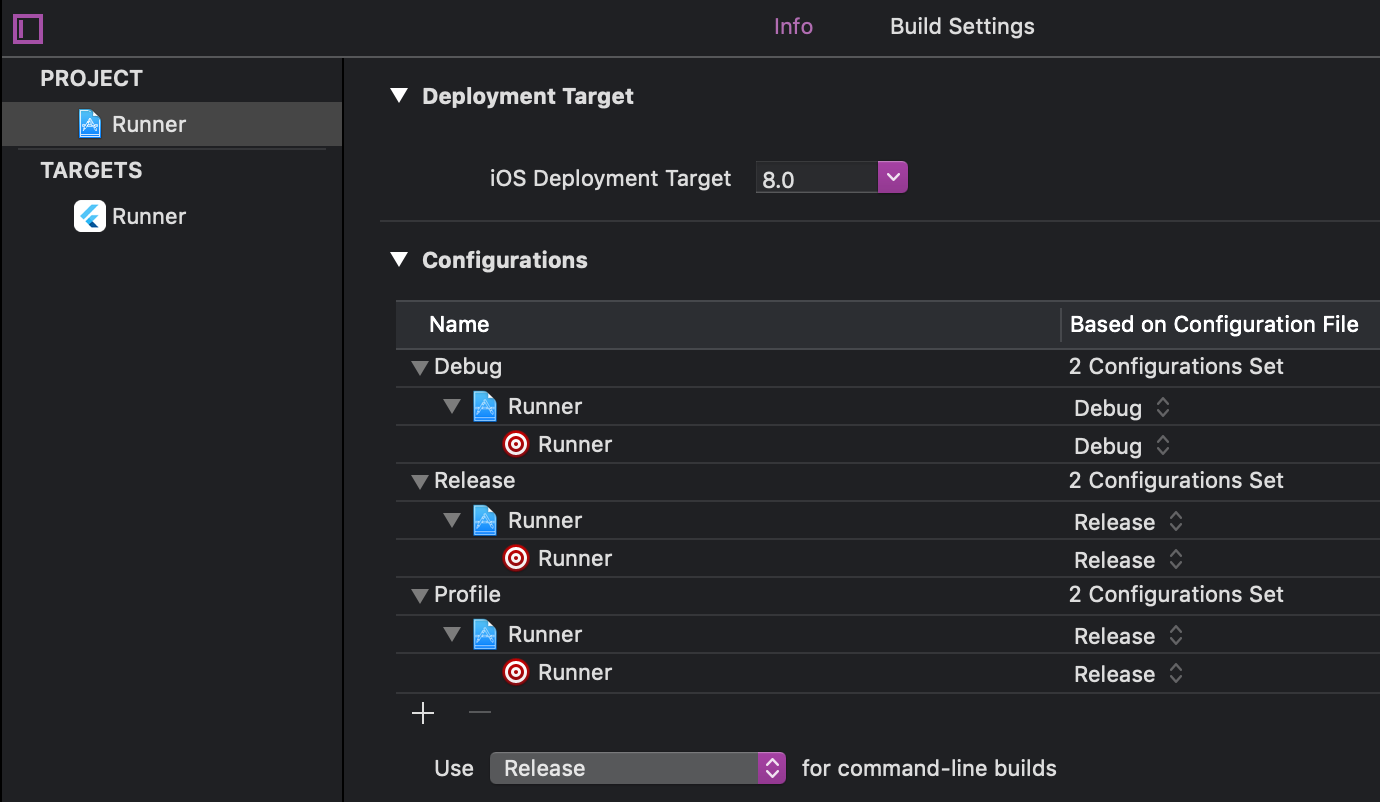The image size is (1380, 802).
Task: Select the Flutter Runner target icon
Action: point(90,216)
